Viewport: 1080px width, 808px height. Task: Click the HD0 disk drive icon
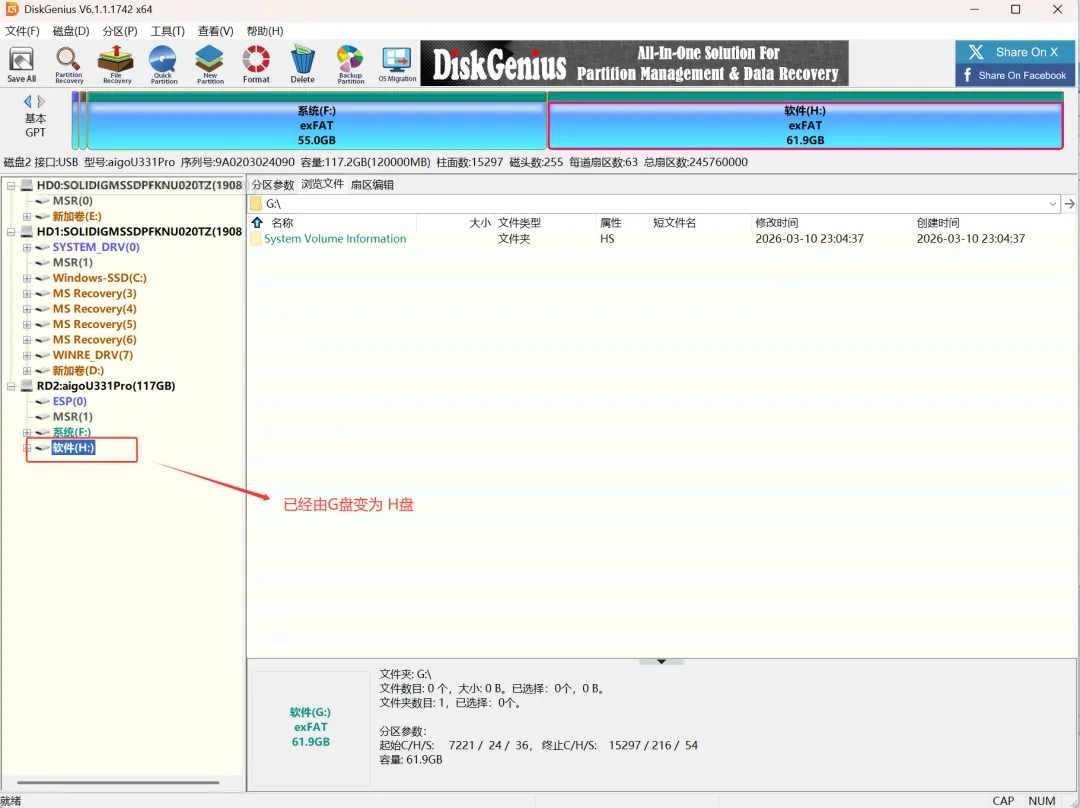[x=27, y=185]
